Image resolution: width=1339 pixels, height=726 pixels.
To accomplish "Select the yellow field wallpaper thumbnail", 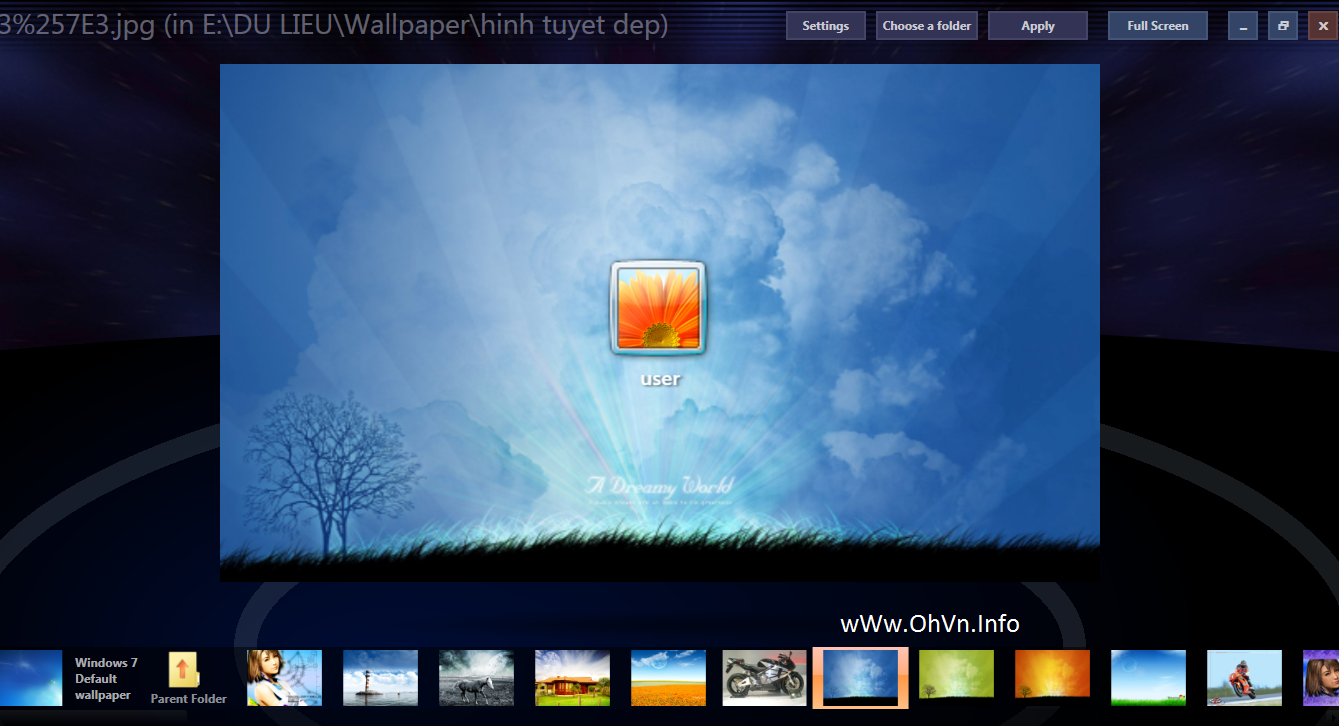I will (669, 678).
